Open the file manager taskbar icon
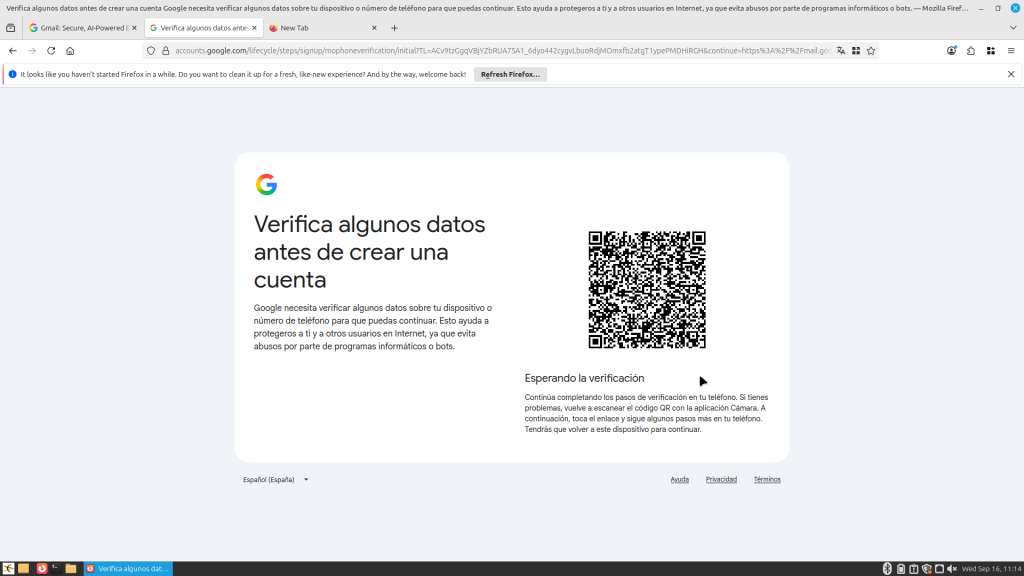Screen dimensions: 1024x576 coord(24,569)
